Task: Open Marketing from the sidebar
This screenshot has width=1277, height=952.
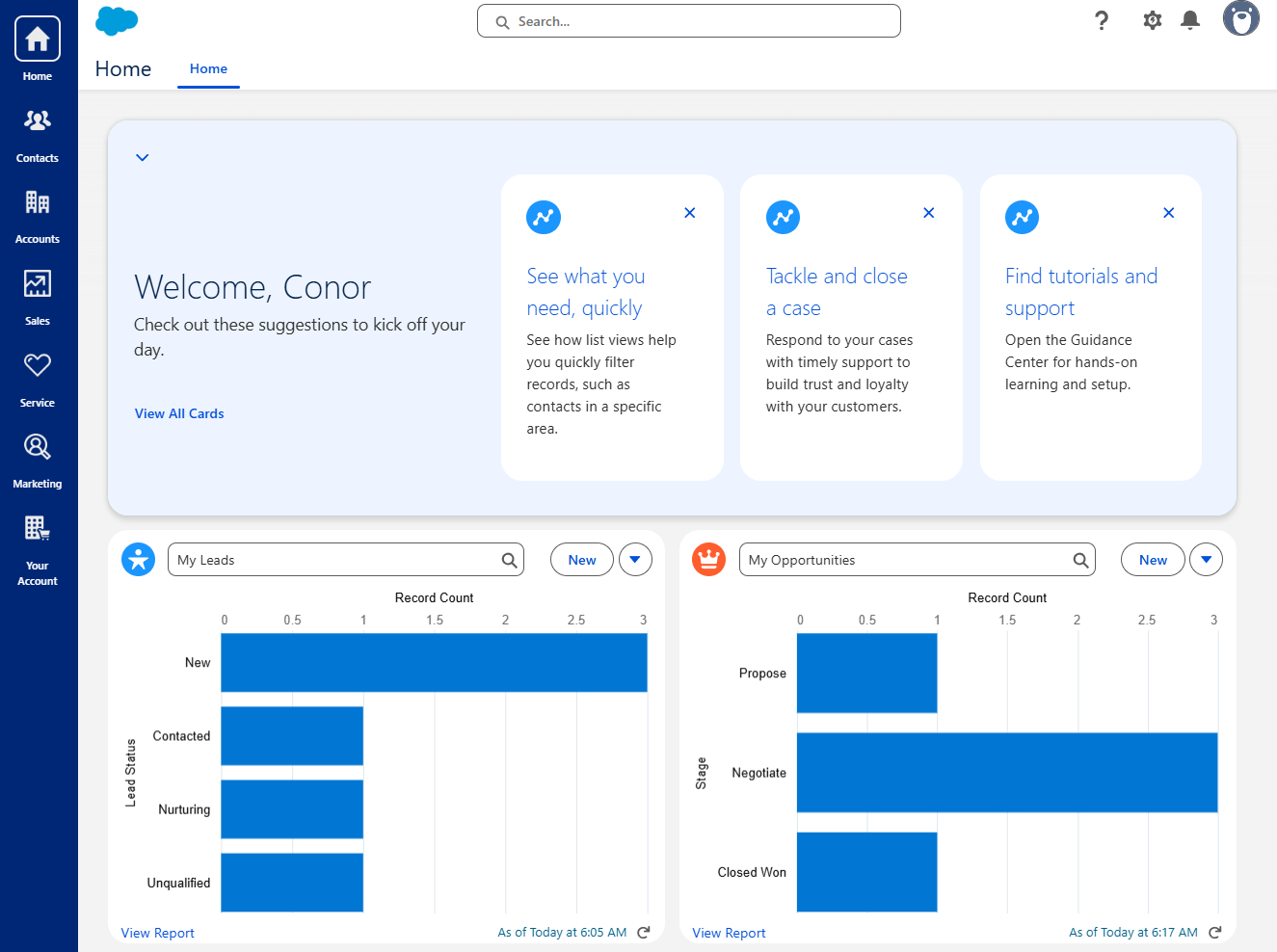Action: pyautogui.click(x=38, y=458)
